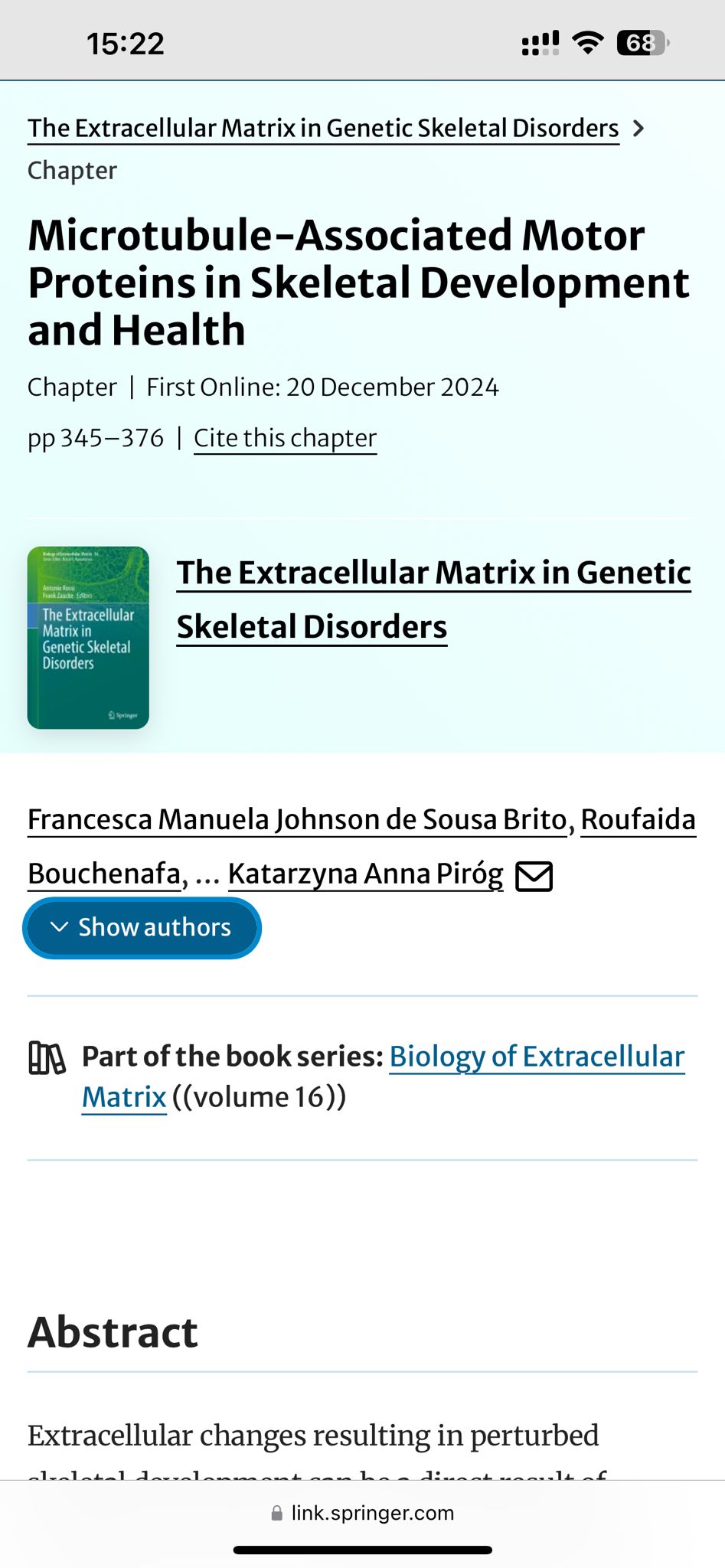The height and width of the screenshot is (1568, 725).
Task: Tap the Abstract section heading
Action: click(113, 1333)
